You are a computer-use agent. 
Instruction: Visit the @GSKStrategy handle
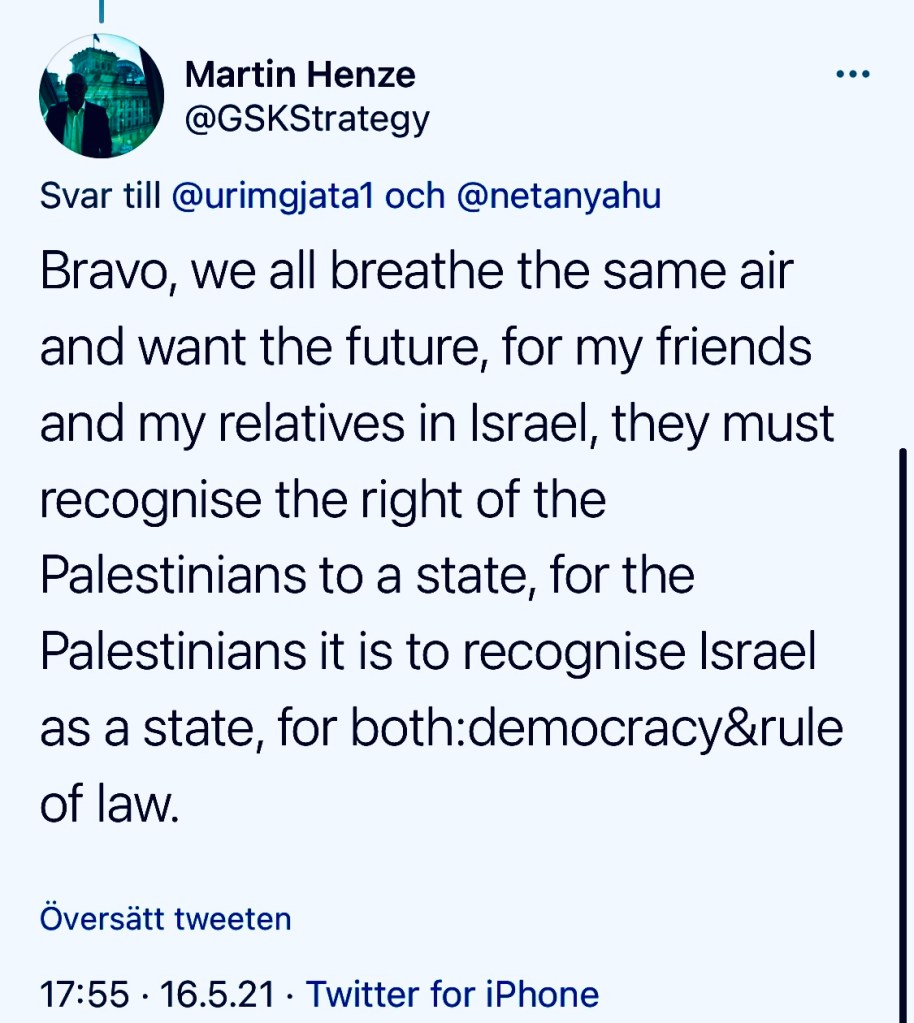308,119
